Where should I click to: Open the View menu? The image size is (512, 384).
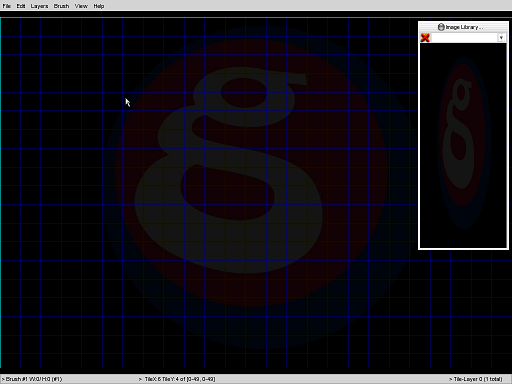81,6
